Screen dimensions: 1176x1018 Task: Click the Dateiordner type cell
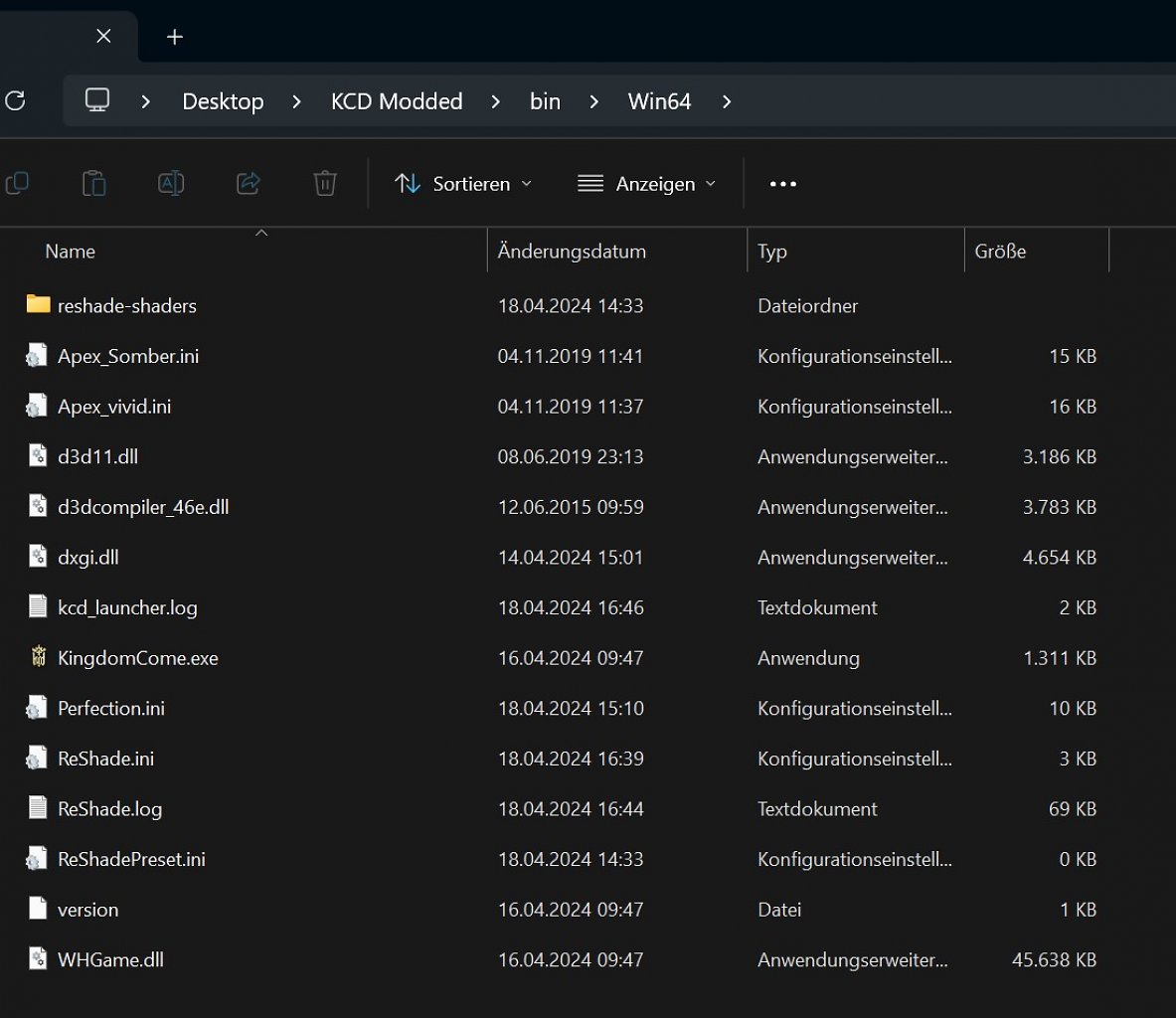(807, 305)
